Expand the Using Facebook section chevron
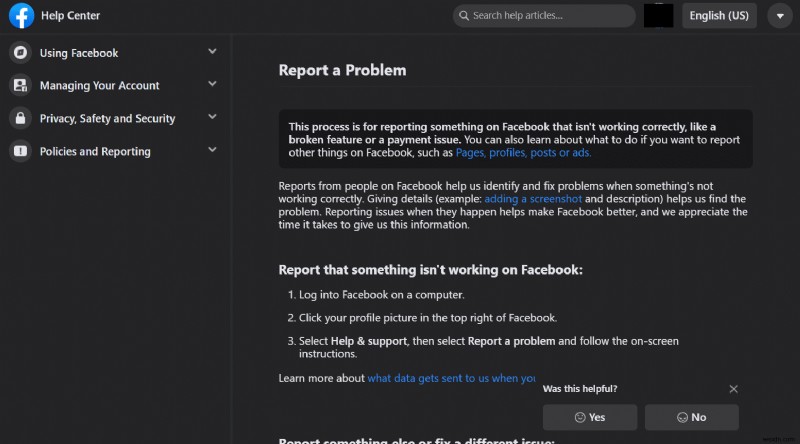This screenshot has height=444, width=800. point(212,52)
